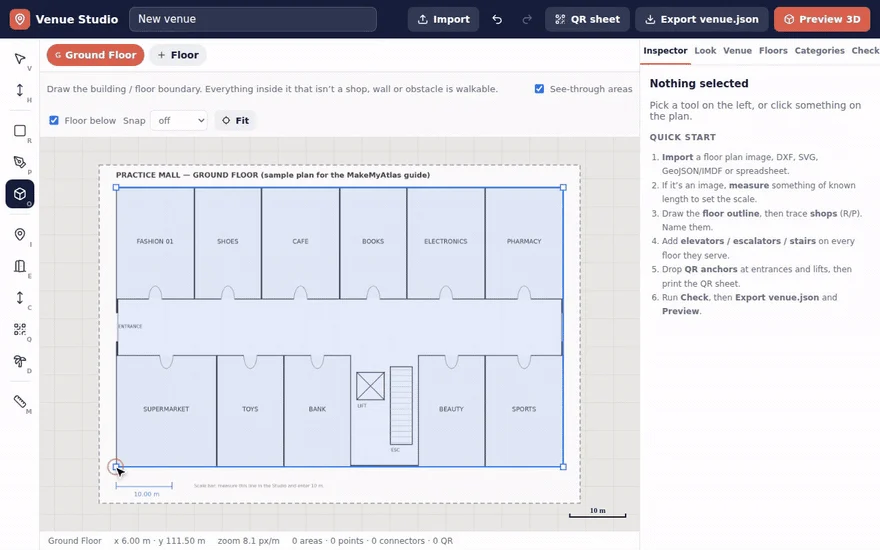The height and width of the screenshot is (550, 880).
Task: Click the TOYS shop label
Action: click(x=250, y=409)
